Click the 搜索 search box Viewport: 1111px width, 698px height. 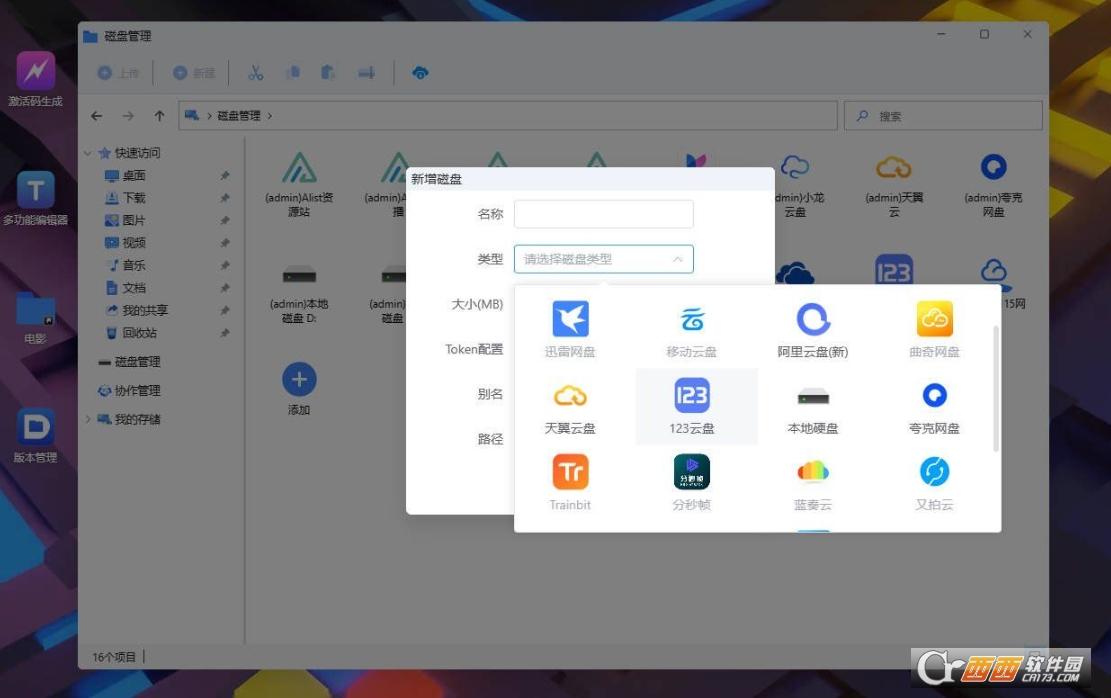(x=943, y=116)
